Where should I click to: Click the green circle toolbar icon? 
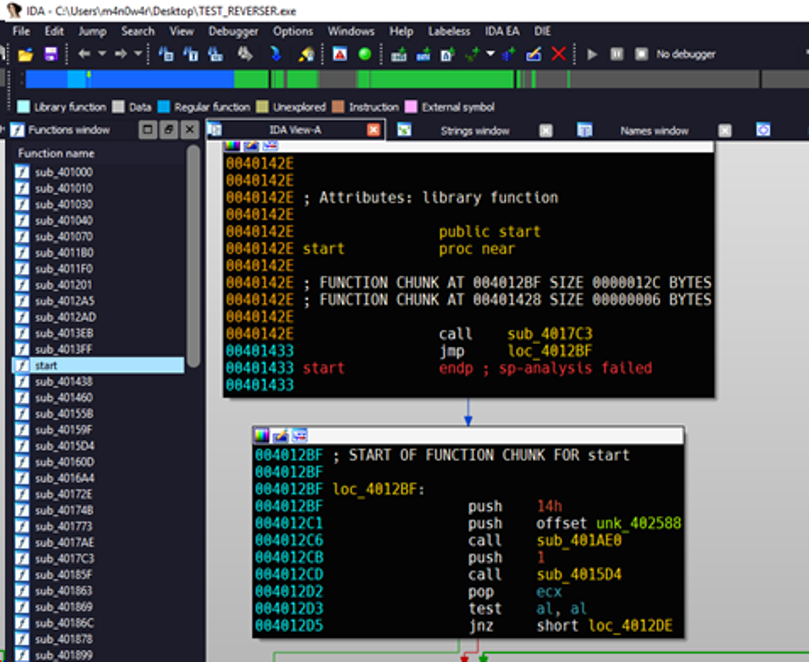(365, 54)
